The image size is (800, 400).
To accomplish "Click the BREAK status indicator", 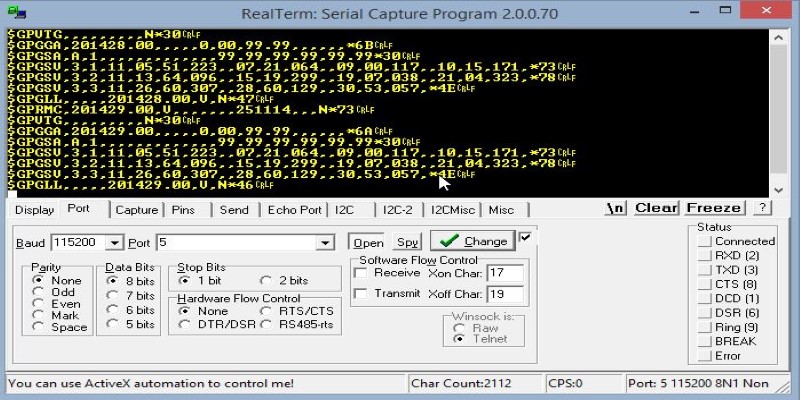I will (x=706, y=341).
